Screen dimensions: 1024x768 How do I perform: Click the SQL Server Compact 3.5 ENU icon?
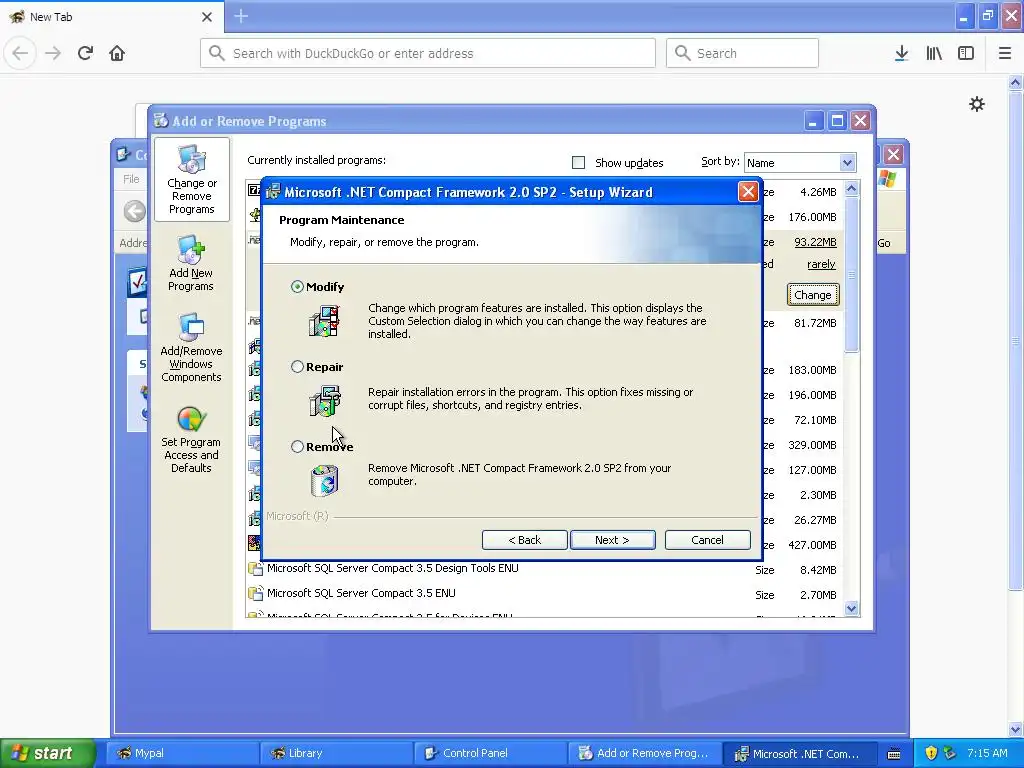255,594
